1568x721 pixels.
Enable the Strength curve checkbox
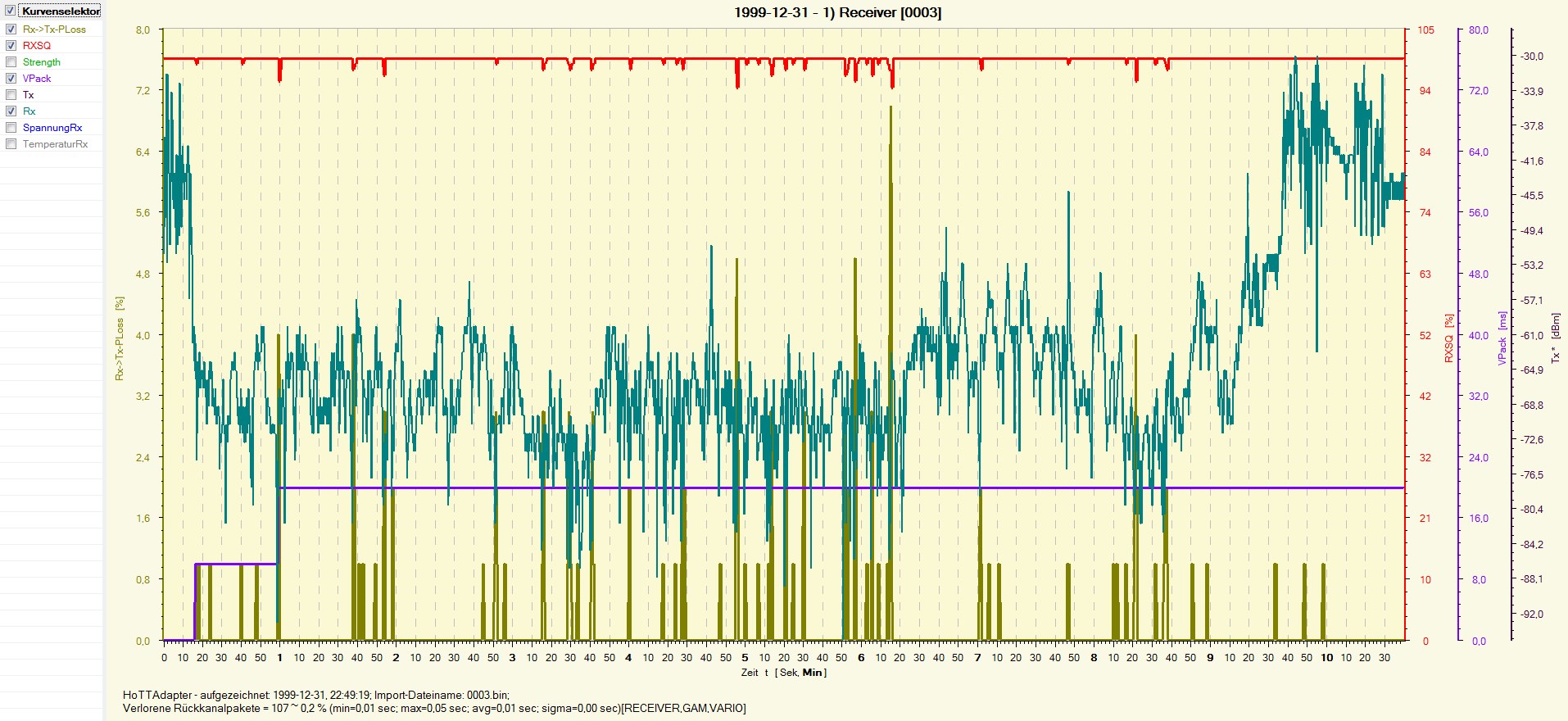pyautogui.click(x=11, y=62)
